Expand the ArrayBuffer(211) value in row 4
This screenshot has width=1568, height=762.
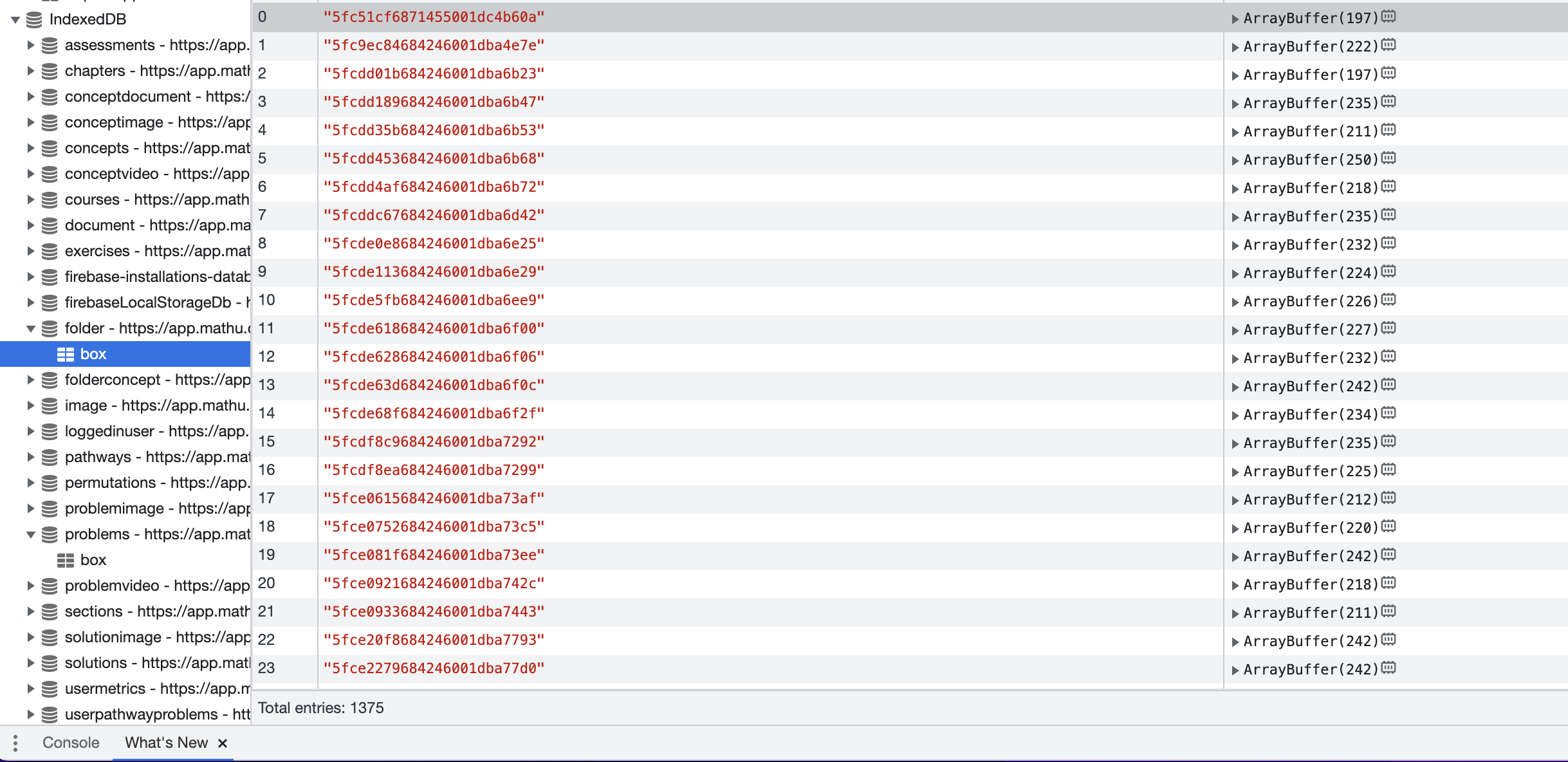pyautogui.click(x=1235, y=133)
